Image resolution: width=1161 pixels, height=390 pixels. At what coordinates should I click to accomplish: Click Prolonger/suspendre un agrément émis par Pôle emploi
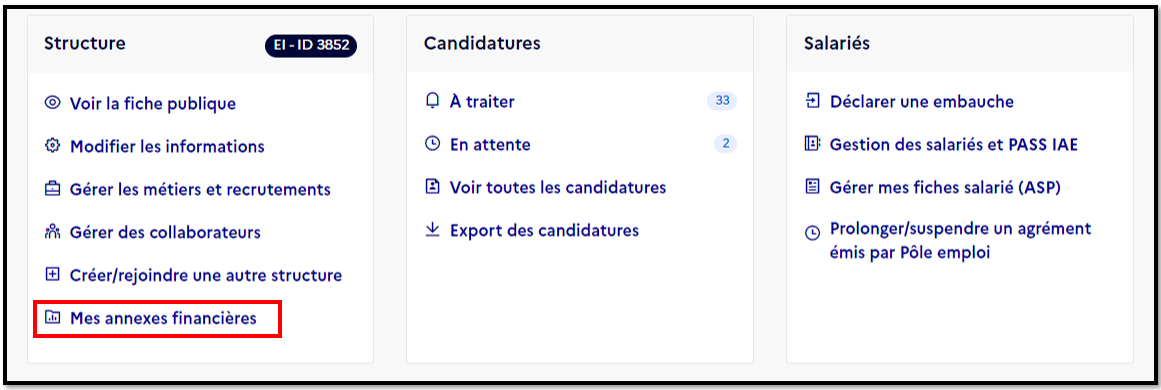point(960,241)
